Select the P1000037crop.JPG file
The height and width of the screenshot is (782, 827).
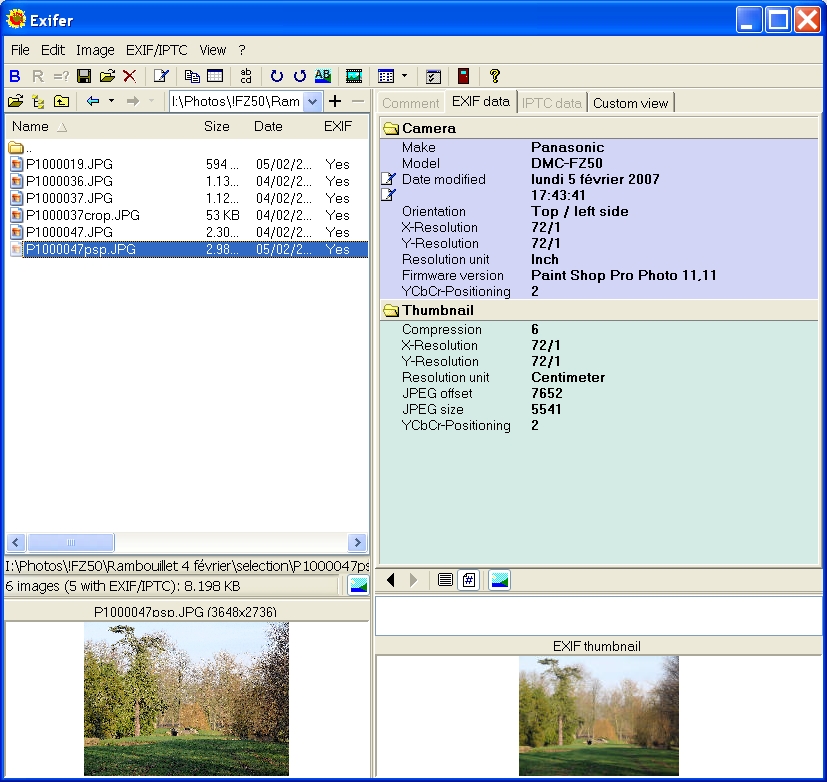click(x=83, y=215)
